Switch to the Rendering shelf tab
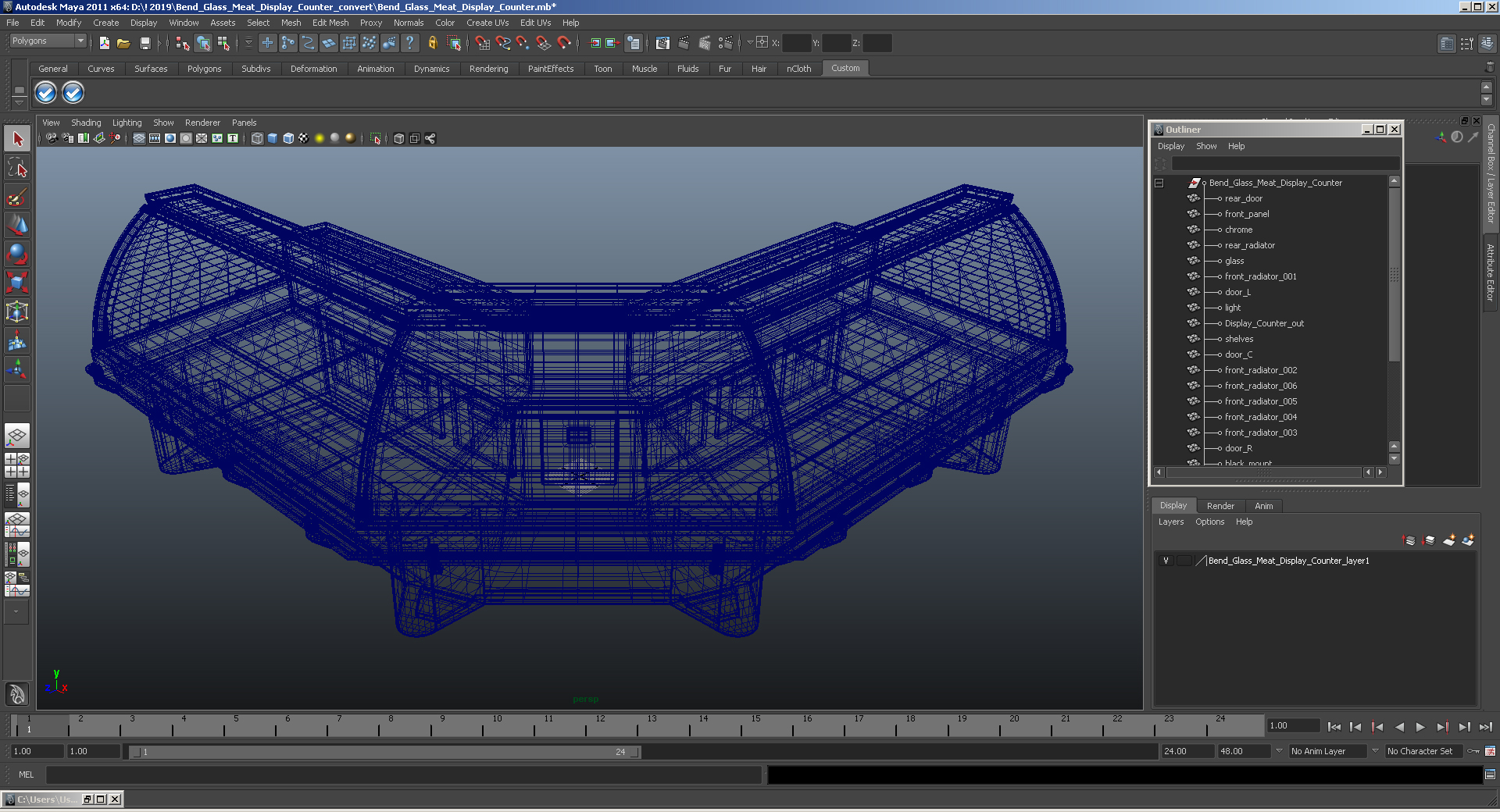The height and width of the screenshot is (812, 1500). (488, 69)
